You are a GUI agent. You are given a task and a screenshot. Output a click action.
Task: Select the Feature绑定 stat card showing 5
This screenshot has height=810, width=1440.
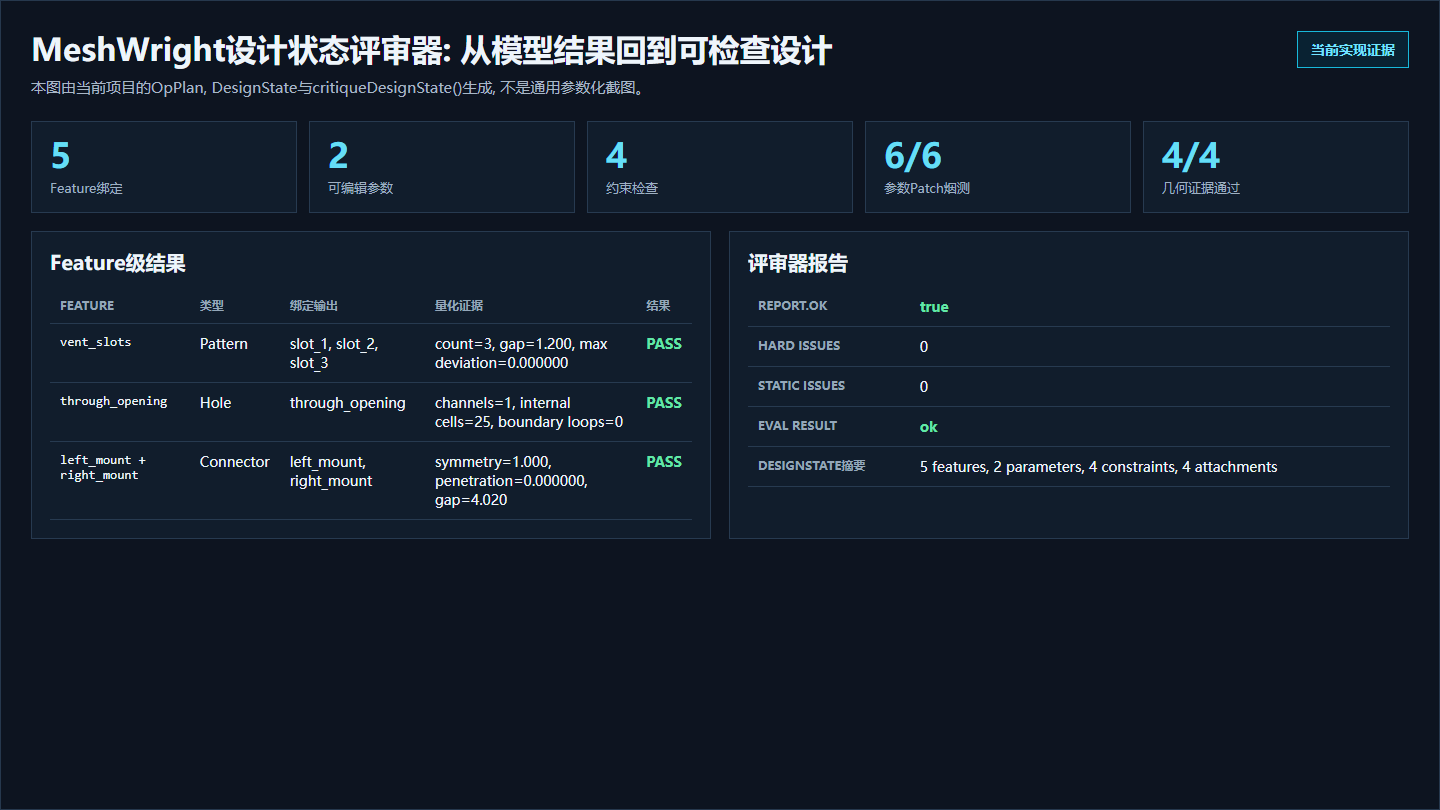pyautogui.click(x=164, y=167)
